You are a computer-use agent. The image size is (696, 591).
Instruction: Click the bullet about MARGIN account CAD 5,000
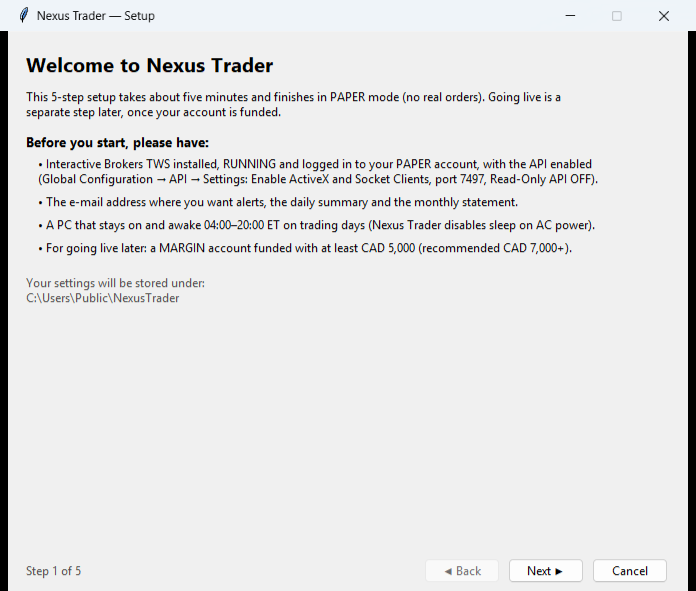point(305,248)
